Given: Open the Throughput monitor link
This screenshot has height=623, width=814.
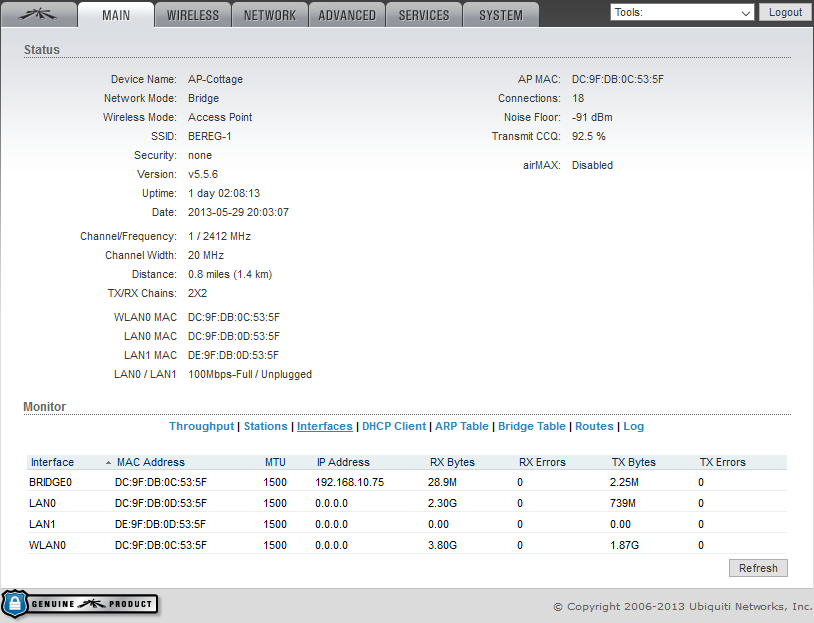Looking at the screenshot, I should click(201, 426).
